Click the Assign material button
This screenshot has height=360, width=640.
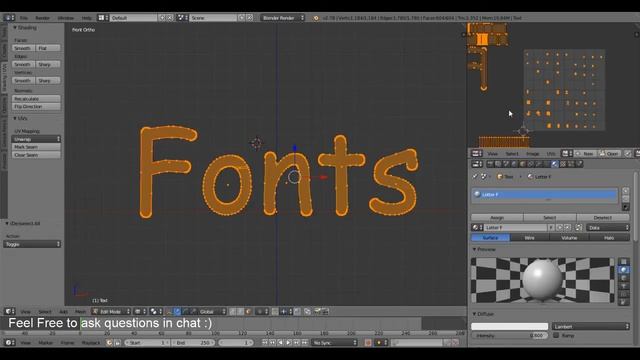tap(497, 218)
